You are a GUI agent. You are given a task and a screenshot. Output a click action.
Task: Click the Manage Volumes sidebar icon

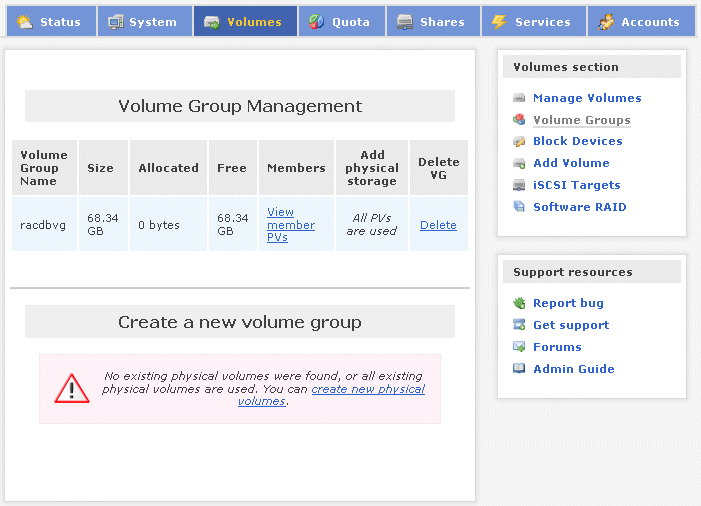tap(519, 98)
